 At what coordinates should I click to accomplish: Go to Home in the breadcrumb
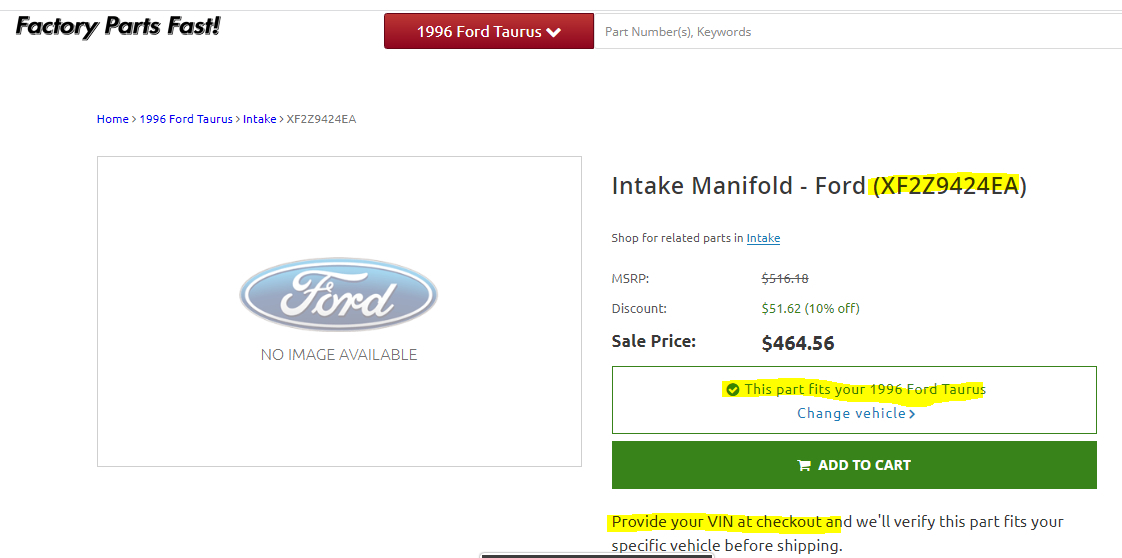(112, 119)
